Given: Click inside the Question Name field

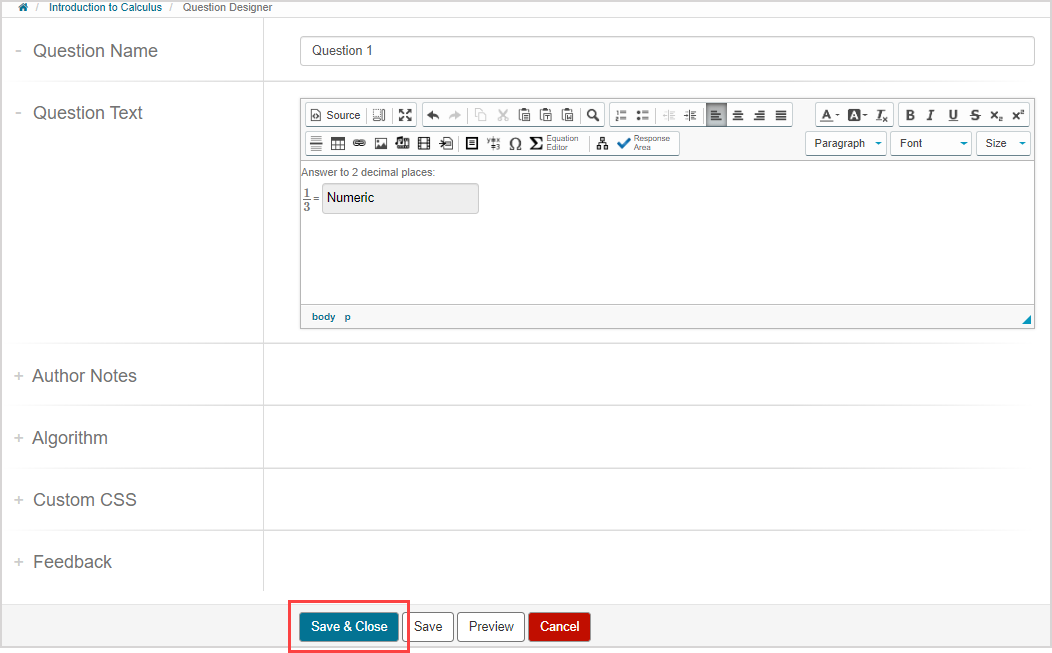Looking at the screenshot, I should coord(667,50).
